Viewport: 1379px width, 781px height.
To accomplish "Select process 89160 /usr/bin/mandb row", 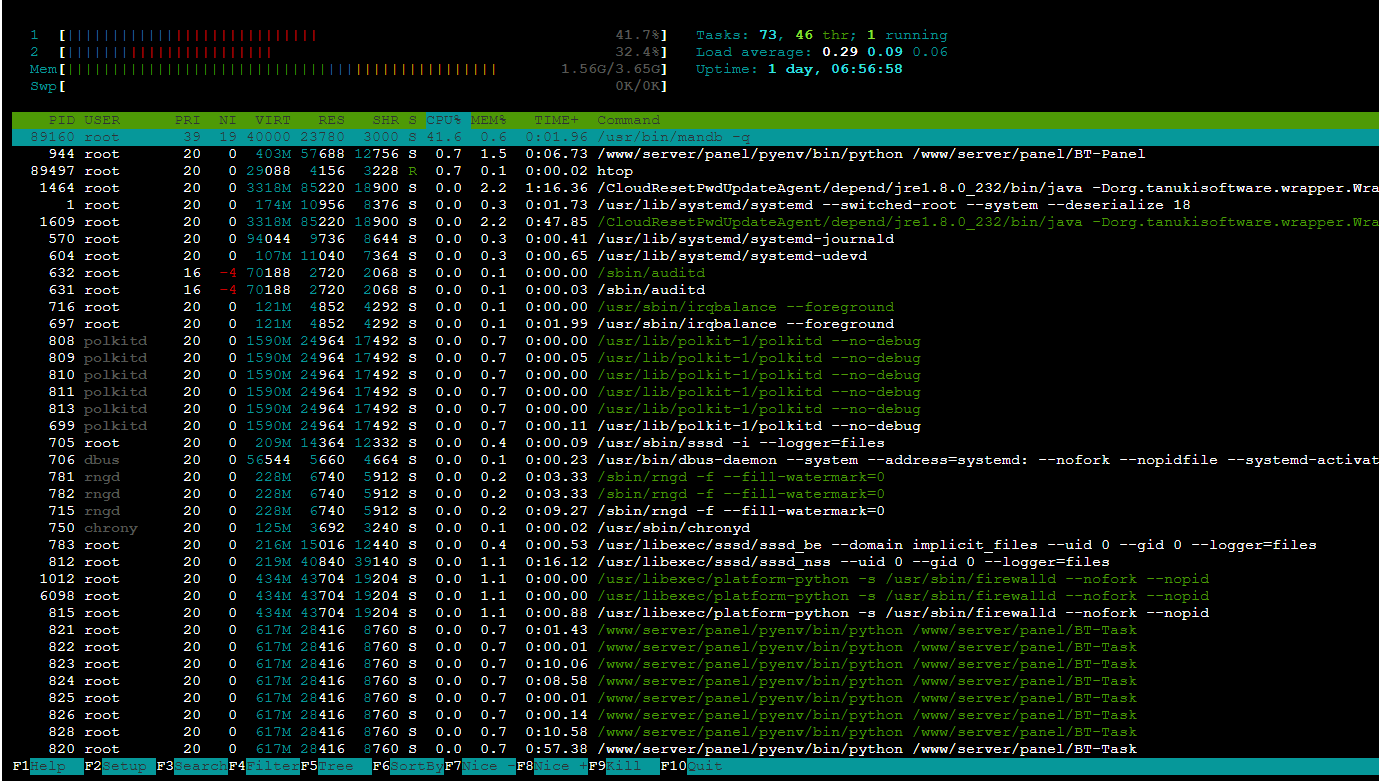I will click(x=695, y=137).
